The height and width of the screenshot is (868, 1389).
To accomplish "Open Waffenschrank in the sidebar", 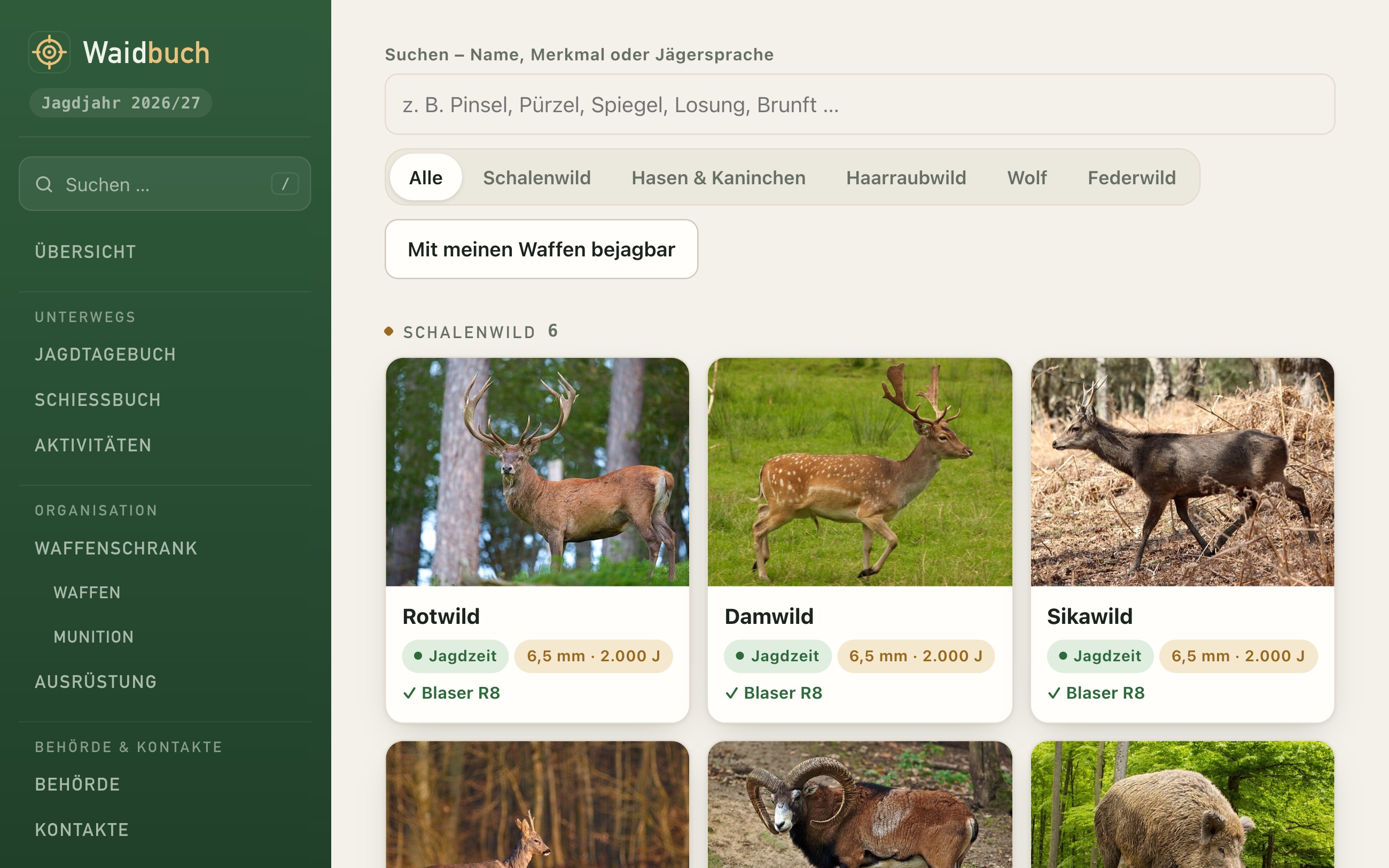I will point(116,548).
